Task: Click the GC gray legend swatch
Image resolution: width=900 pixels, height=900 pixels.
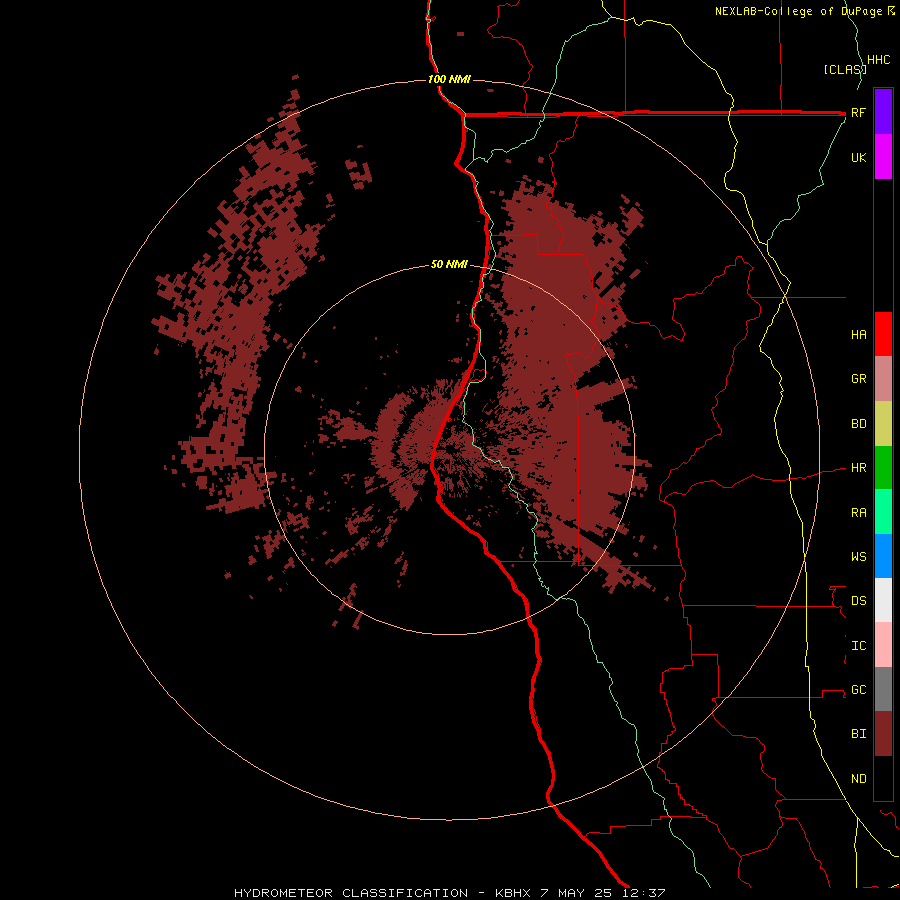Action: pos(883,689)
